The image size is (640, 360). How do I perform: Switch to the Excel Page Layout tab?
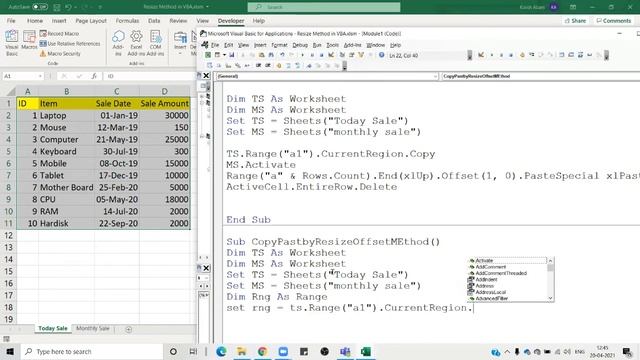tap(91, 20)
